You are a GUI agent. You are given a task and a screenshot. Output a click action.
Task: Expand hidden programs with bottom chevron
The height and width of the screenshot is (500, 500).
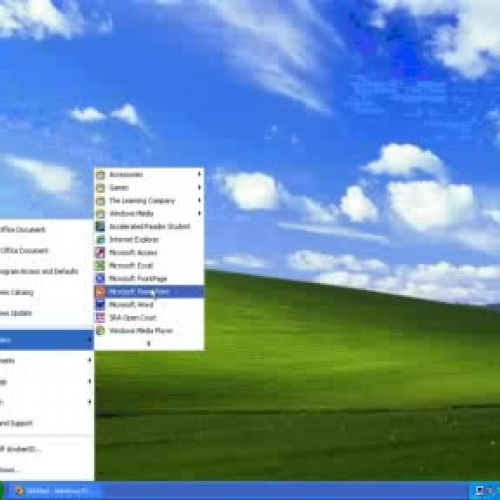pos(149,343)
